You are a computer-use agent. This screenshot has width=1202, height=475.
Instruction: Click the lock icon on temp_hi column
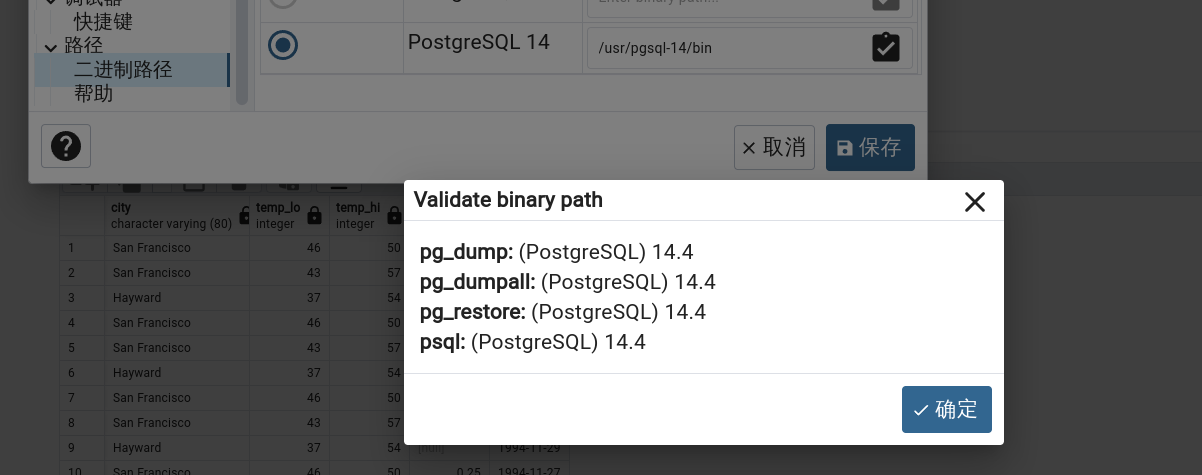(x=393, y=215)
